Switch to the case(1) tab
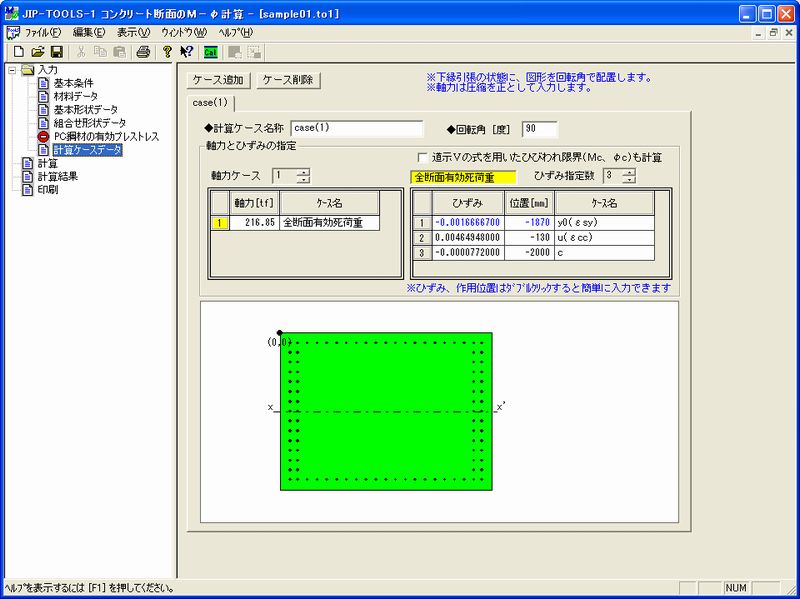 click(211, 102)
